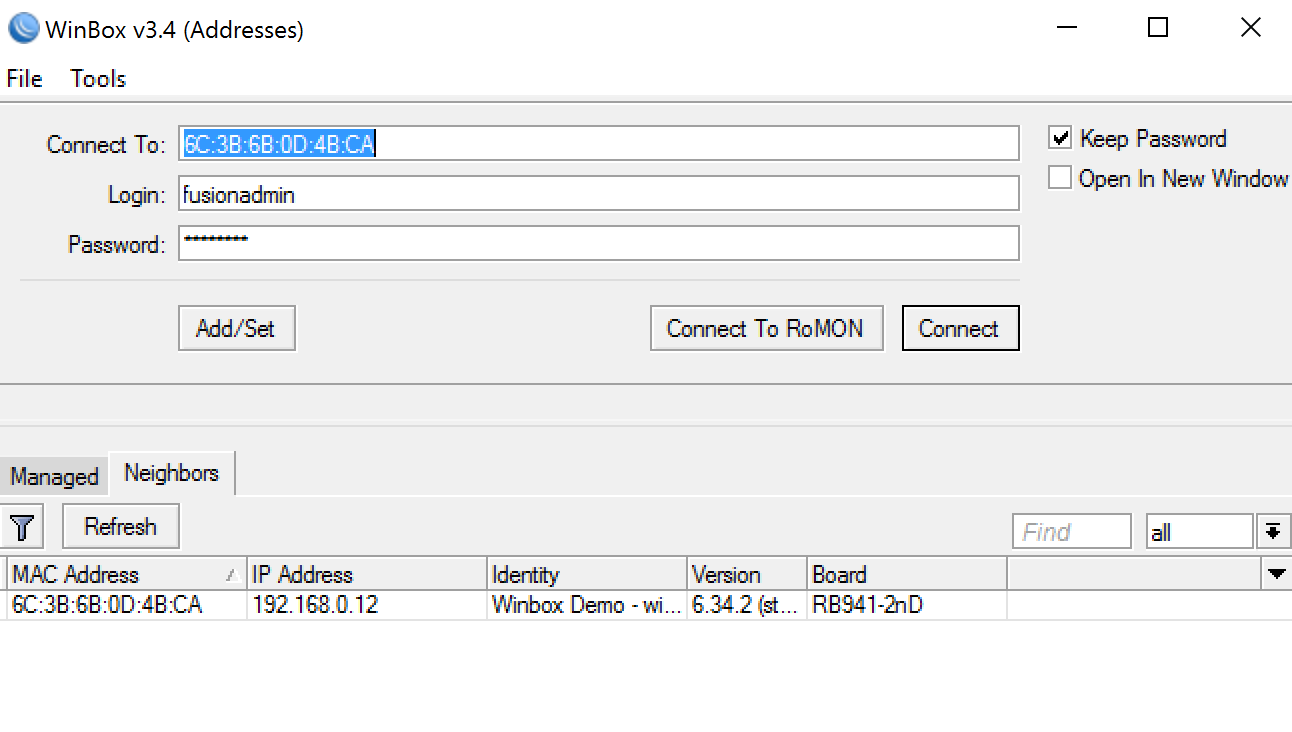Click the Find search box

1071,532
